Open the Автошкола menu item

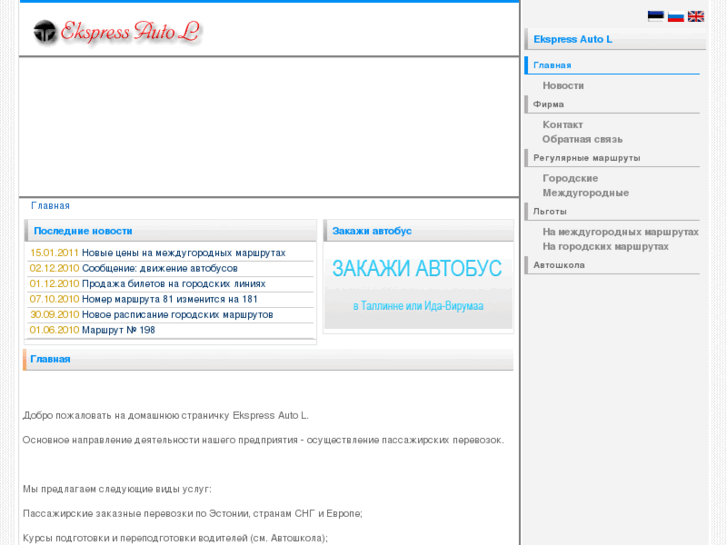(x=559, y=265)
